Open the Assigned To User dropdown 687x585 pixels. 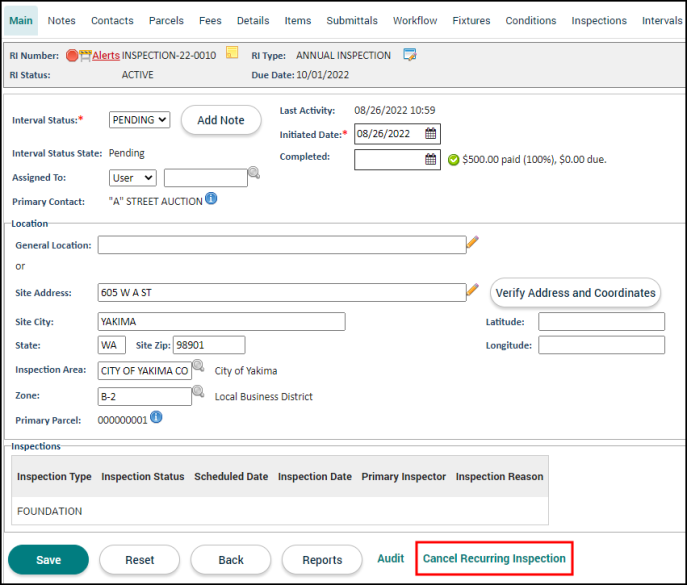pos(132,178)
